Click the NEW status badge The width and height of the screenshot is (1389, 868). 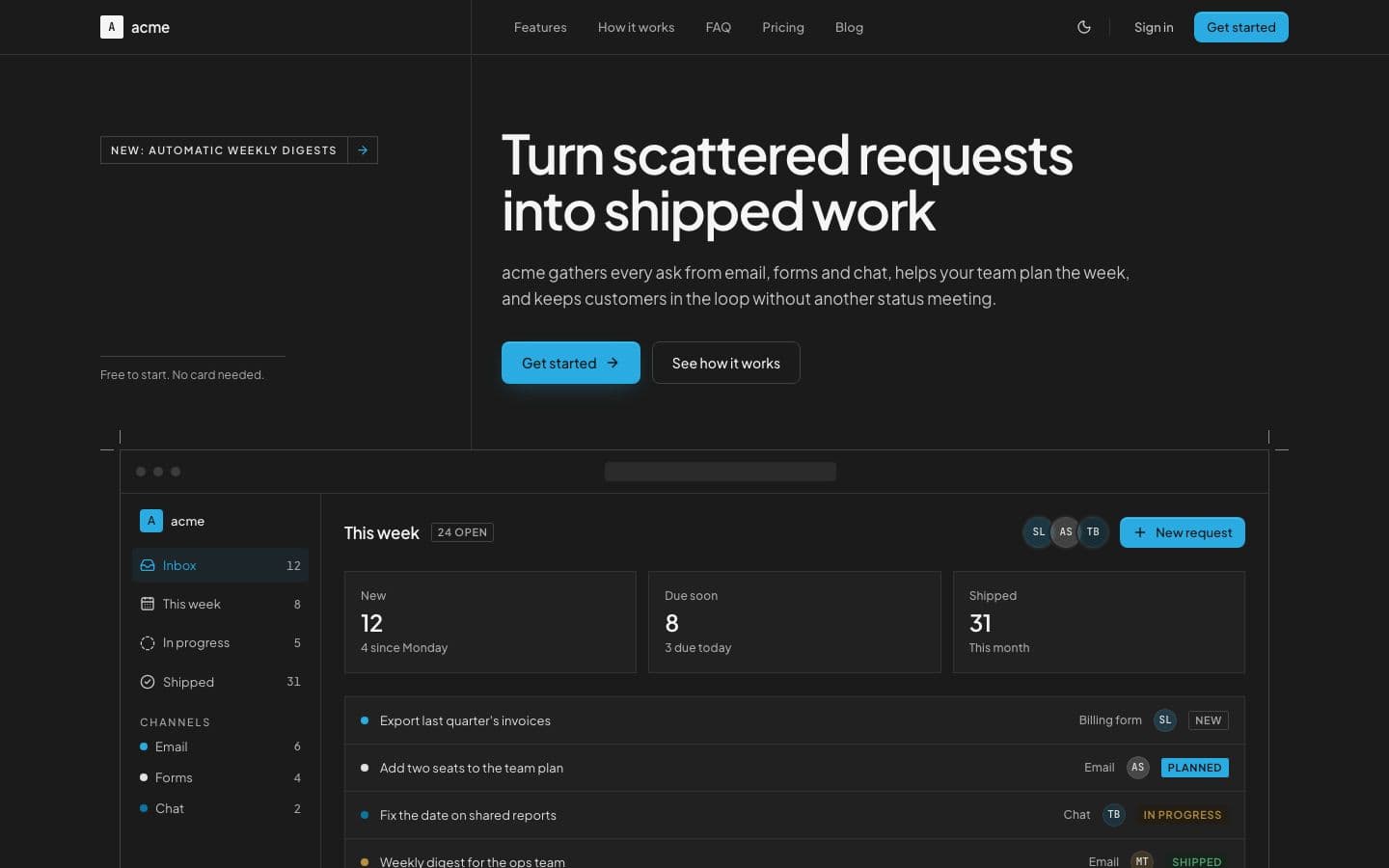[x=1208, y=720]
